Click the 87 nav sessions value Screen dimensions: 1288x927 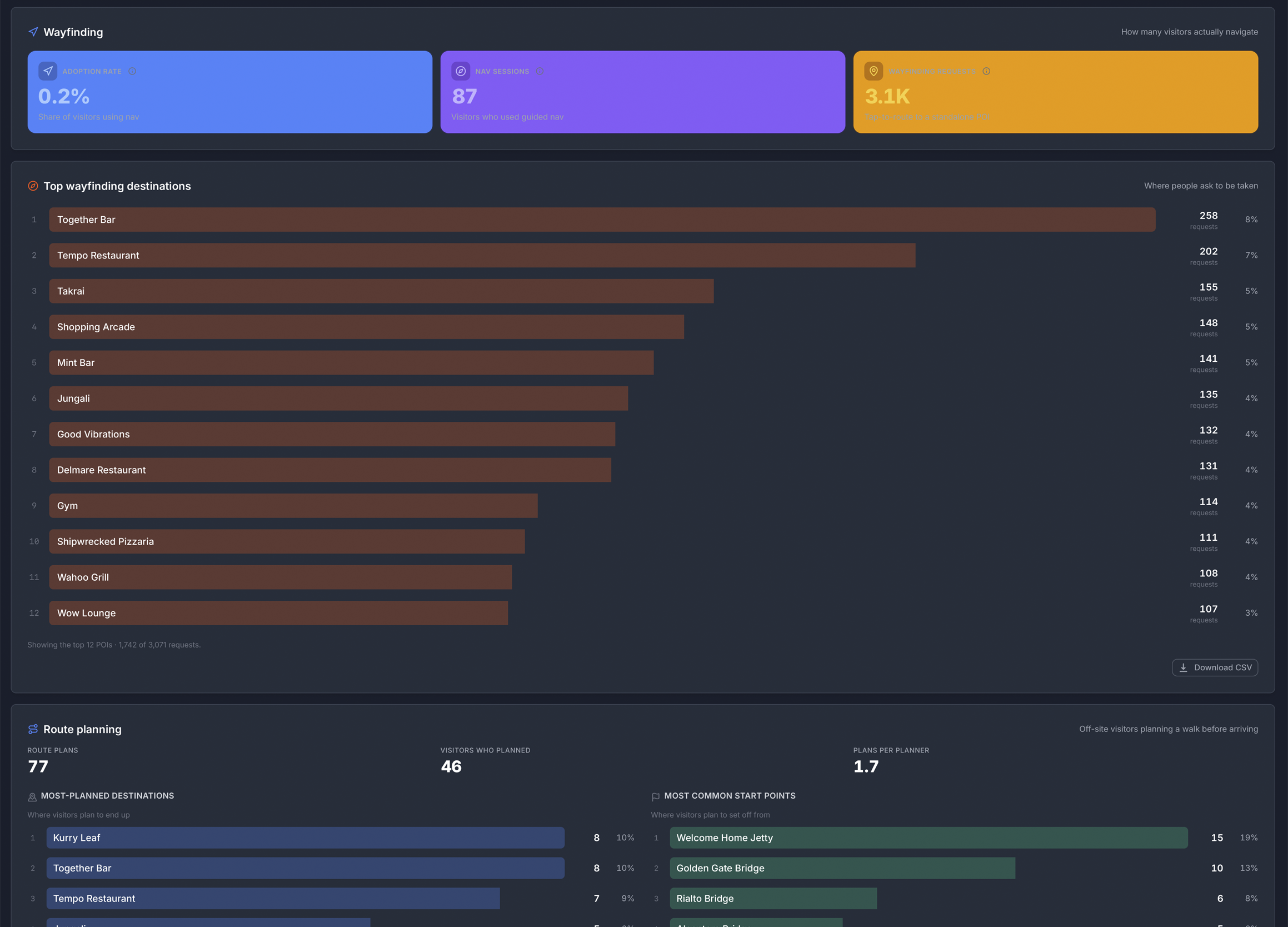tap(464, 96)
